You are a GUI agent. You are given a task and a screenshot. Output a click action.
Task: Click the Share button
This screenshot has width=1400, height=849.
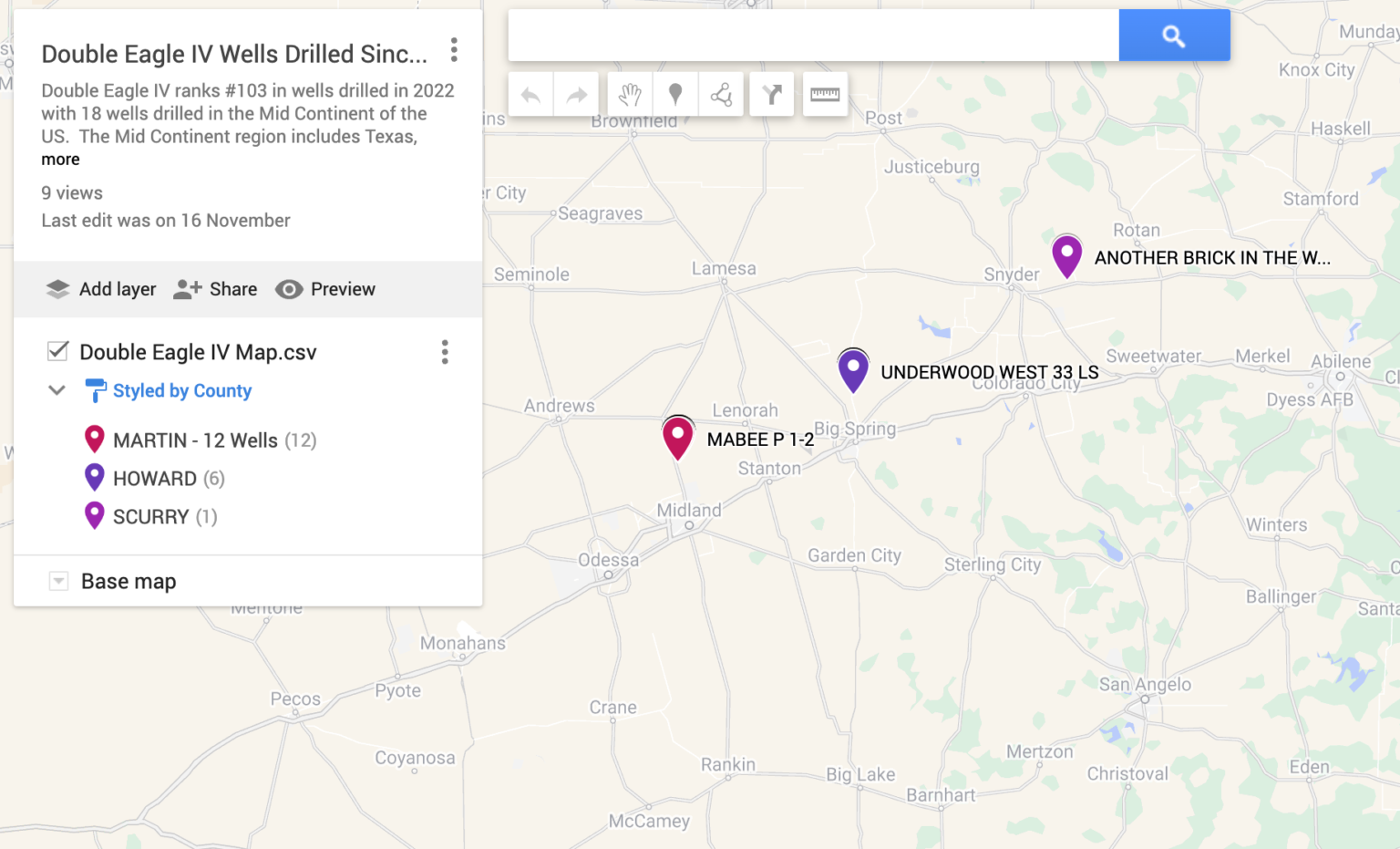pyautogui.click(x=216, y=289)
